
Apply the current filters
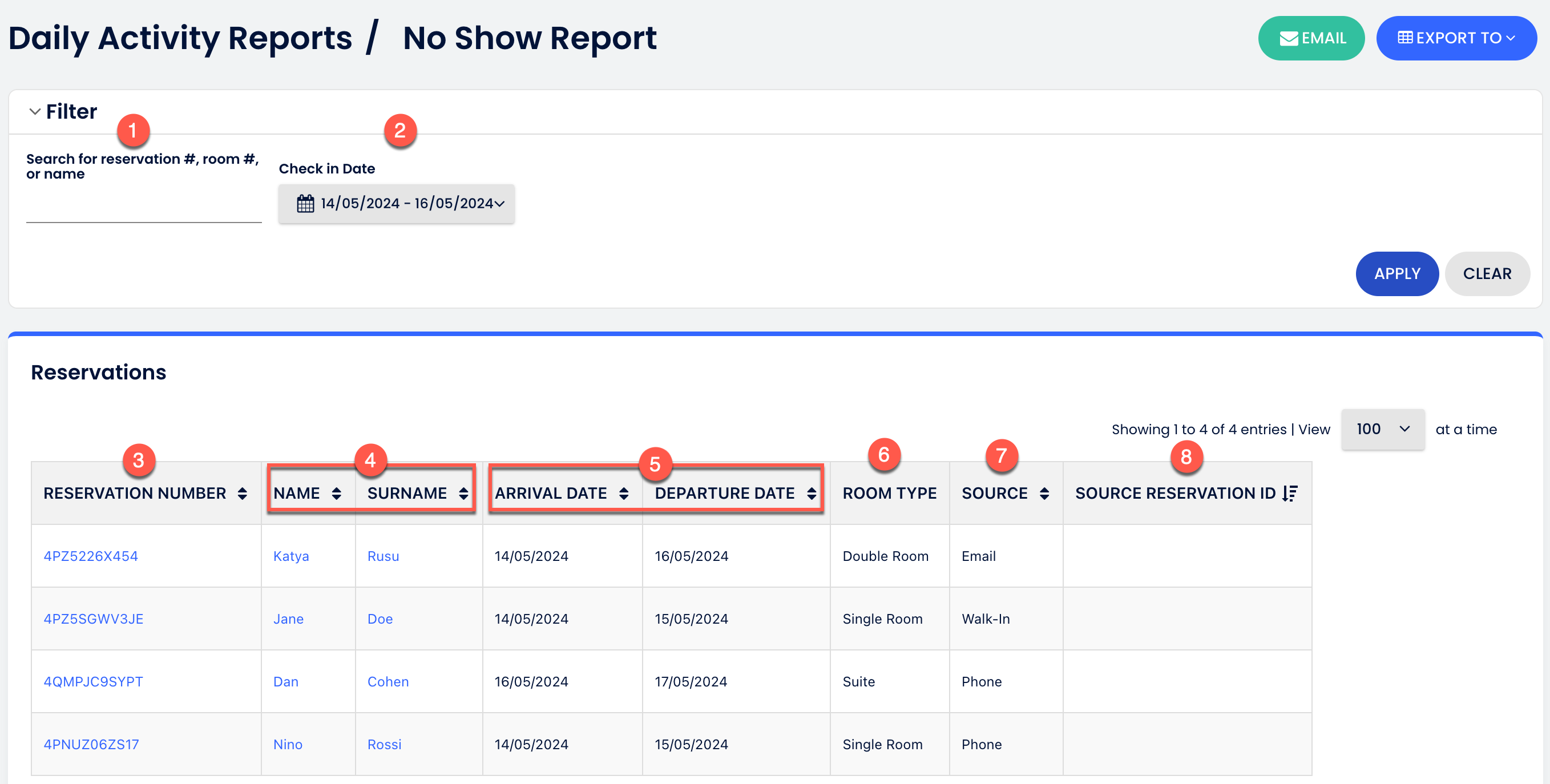click(x=1396, y=274)
